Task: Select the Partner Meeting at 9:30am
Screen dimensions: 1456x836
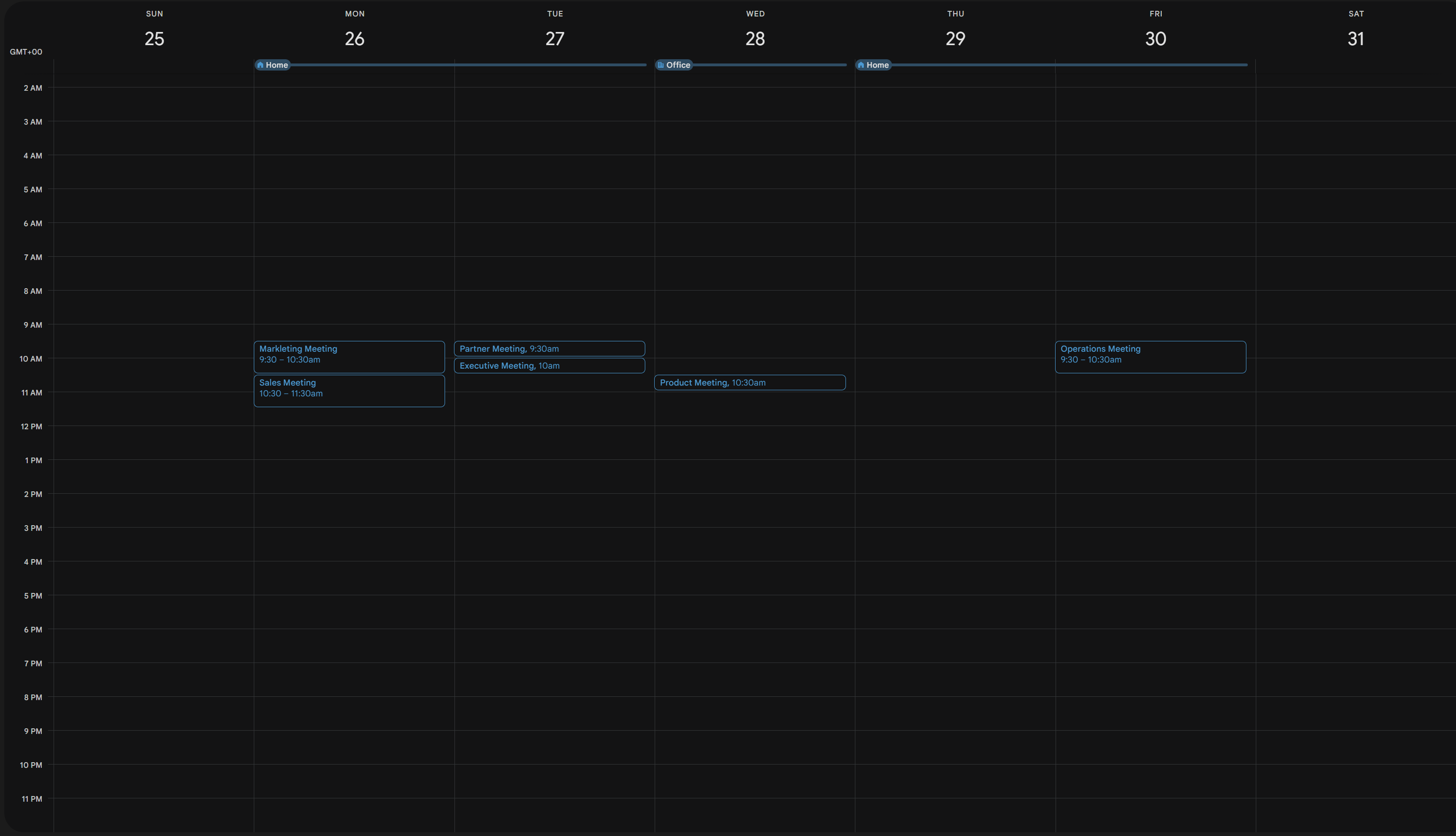Action: [x=548, y=348]
